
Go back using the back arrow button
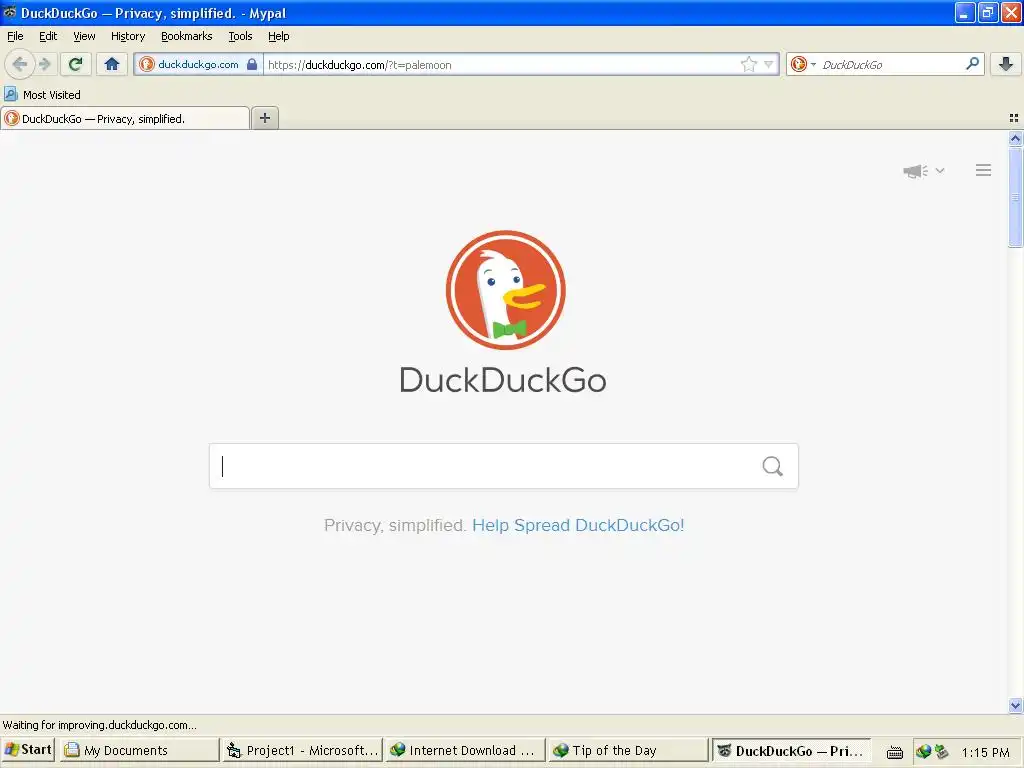pyautogui.click(x=20, y=64)
